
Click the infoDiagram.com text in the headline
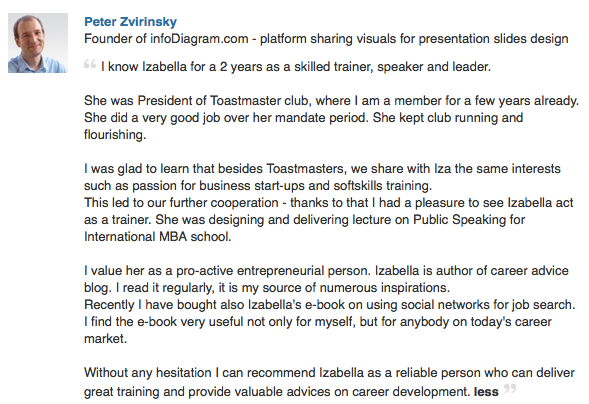[x=199, y=39]
